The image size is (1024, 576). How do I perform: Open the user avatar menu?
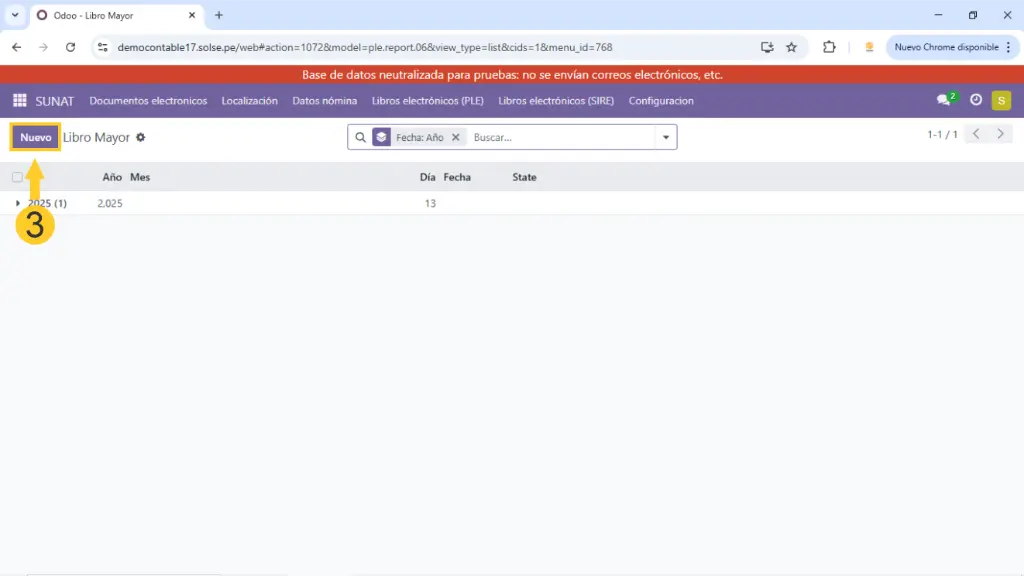1001,101
